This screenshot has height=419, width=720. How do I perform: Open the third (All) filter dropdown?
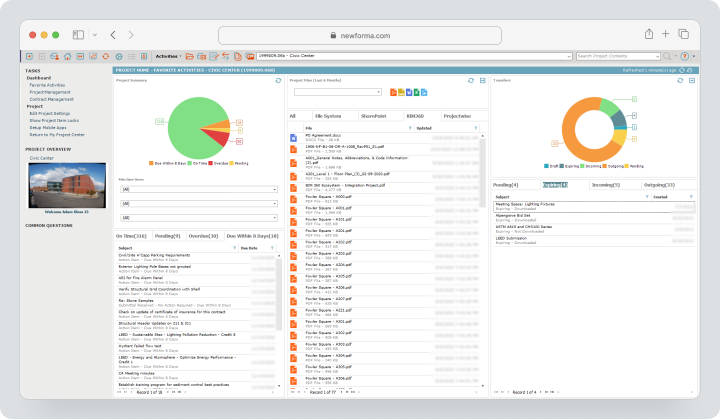point(199,218)
